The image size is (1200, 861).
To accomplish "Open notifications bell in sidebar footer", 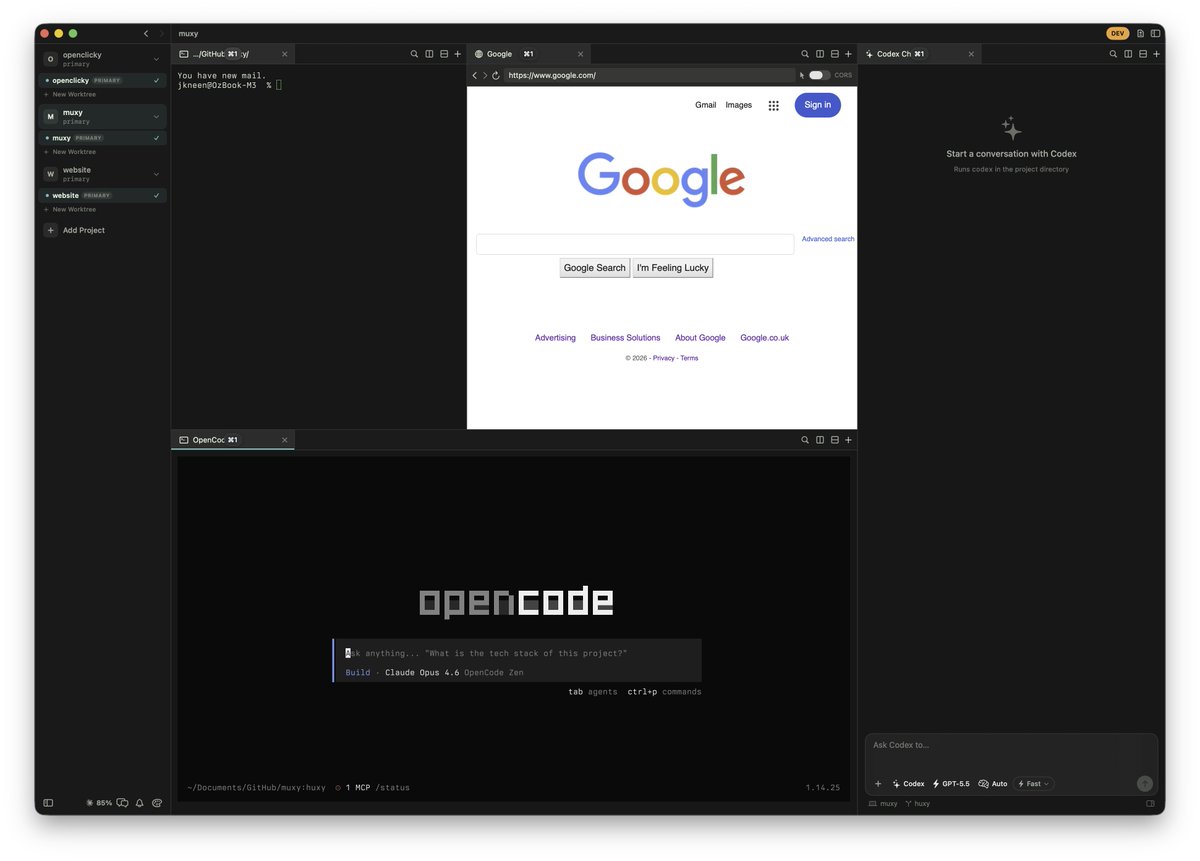I will (140, 803).
